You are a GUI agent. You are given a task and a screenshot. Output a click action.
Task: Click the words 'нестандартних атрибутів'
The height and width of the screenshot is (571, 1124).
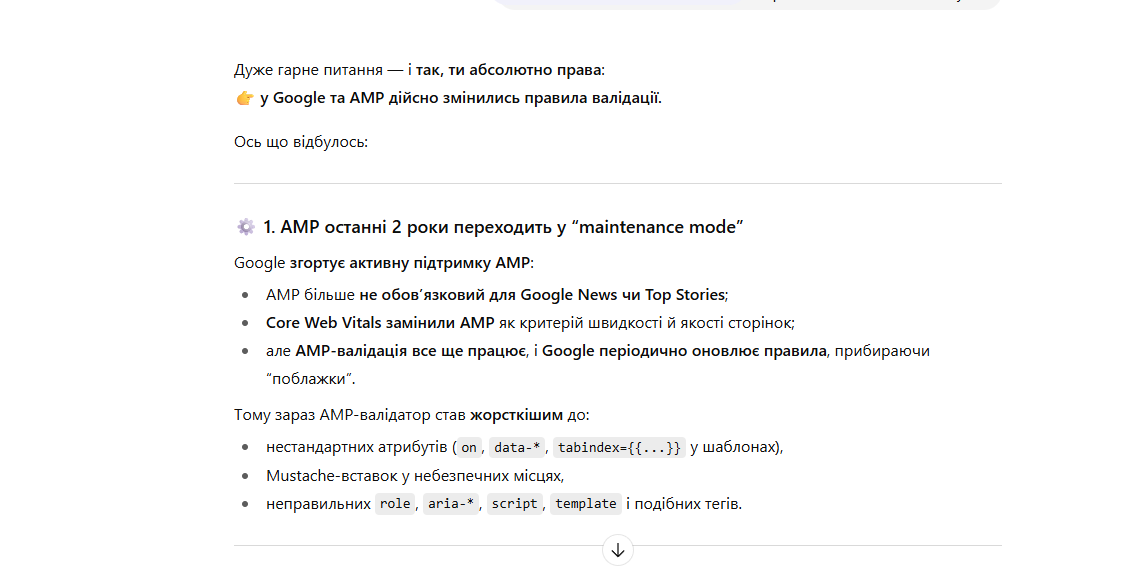coord(356,447)
